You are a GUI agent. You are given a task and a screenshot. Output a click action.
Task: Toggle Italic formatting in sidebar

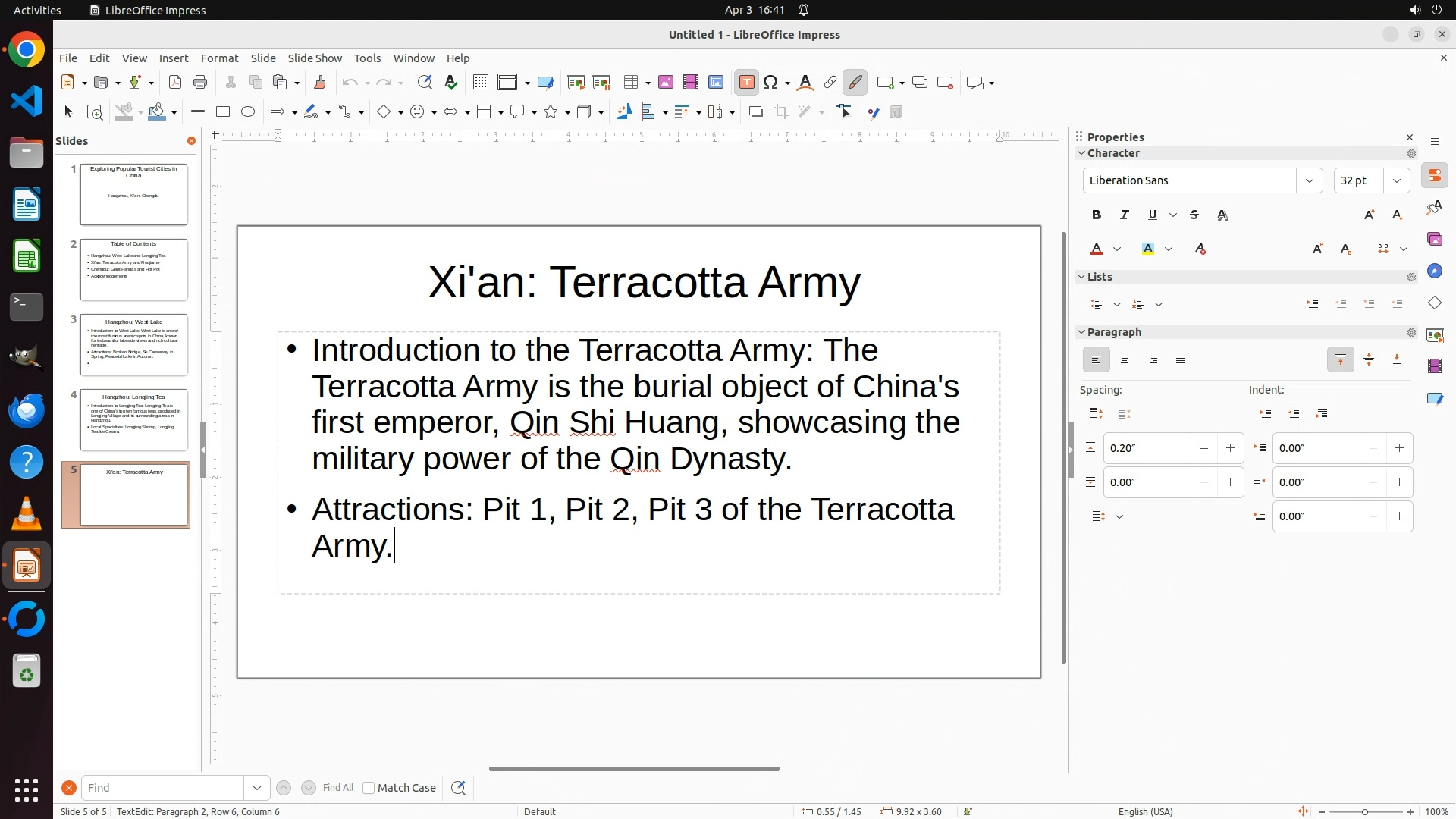click(1125, 215)
